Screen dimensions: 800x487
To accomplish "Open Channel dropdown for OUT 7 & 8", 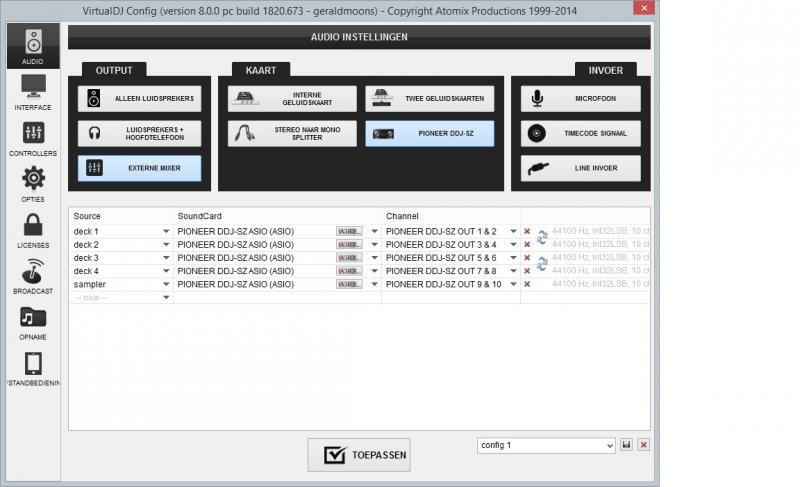I will click(x=513, y=271).
